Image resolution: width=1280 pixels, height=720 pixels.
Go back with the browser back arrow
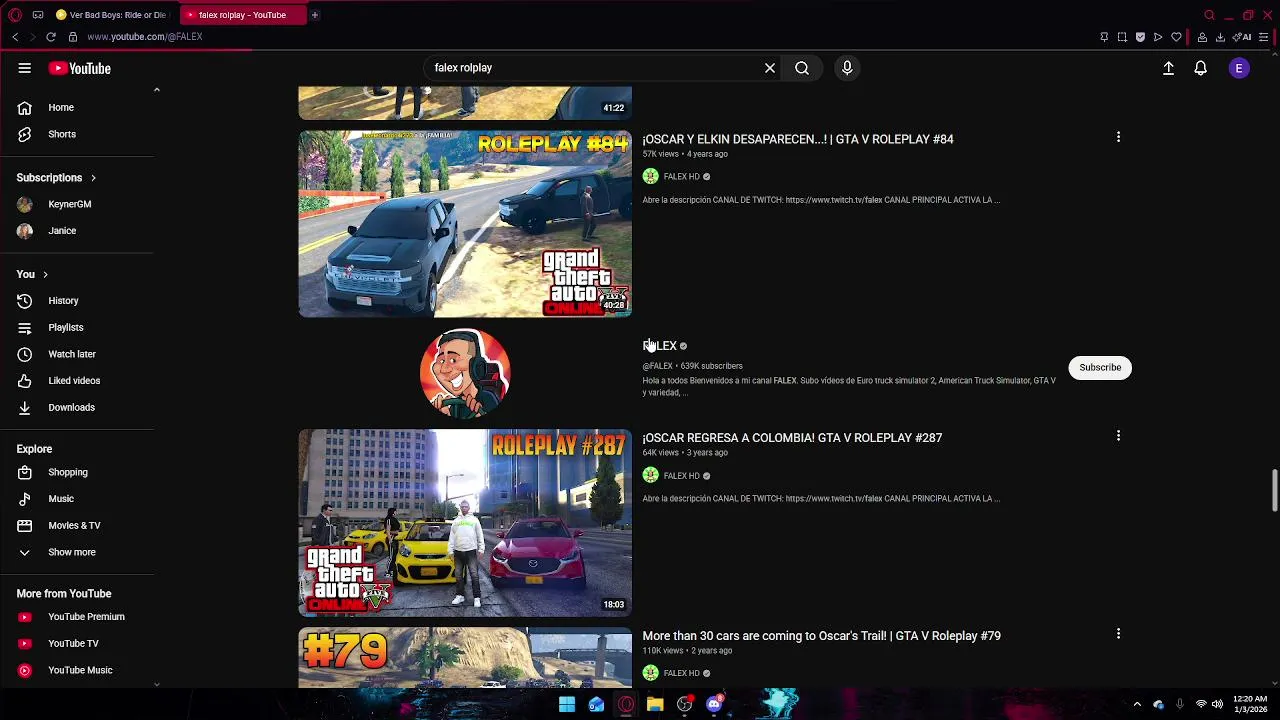15,37
